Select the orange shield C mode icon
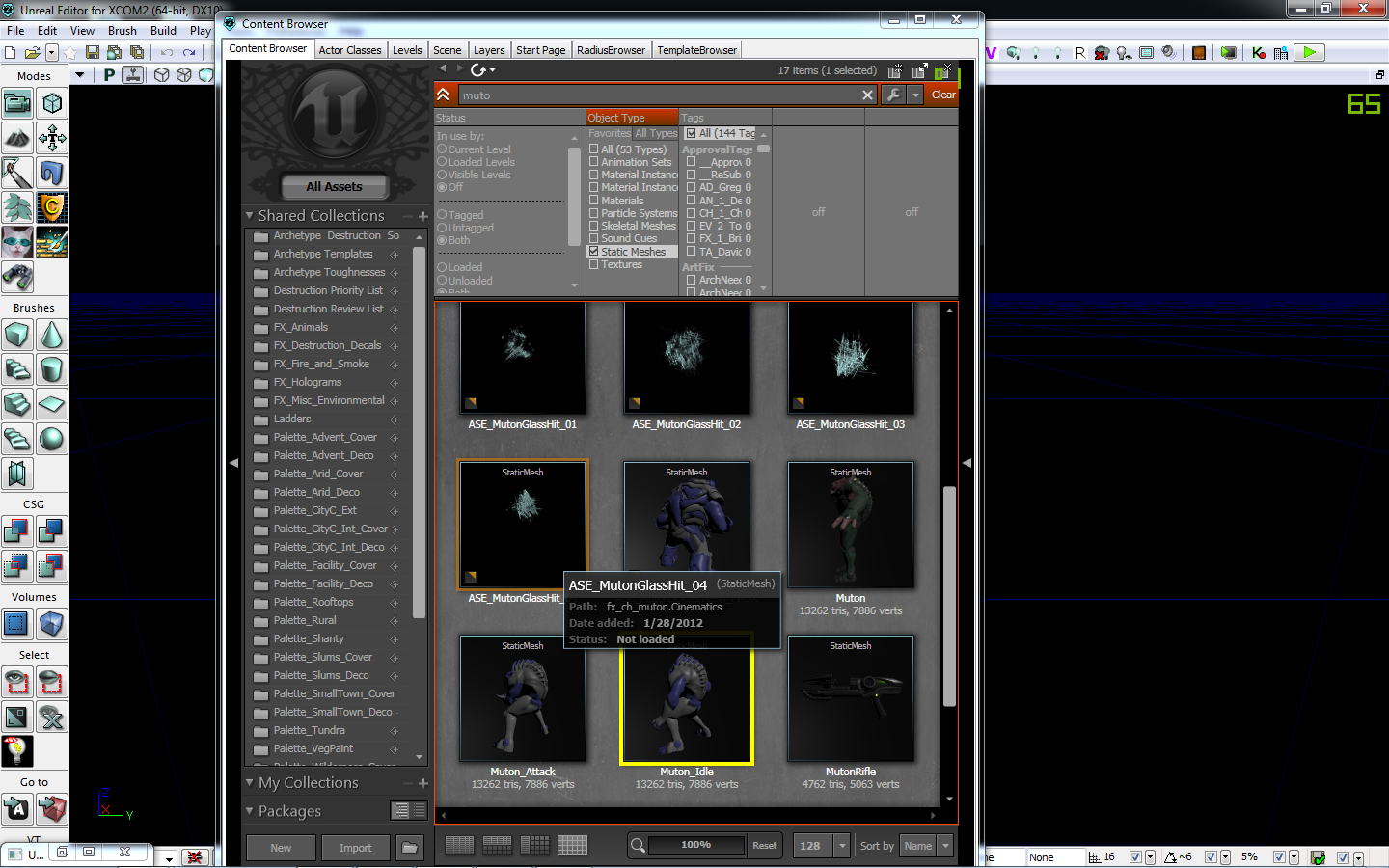This screenshot has height=868, width=1389. [x=52, y=207]
